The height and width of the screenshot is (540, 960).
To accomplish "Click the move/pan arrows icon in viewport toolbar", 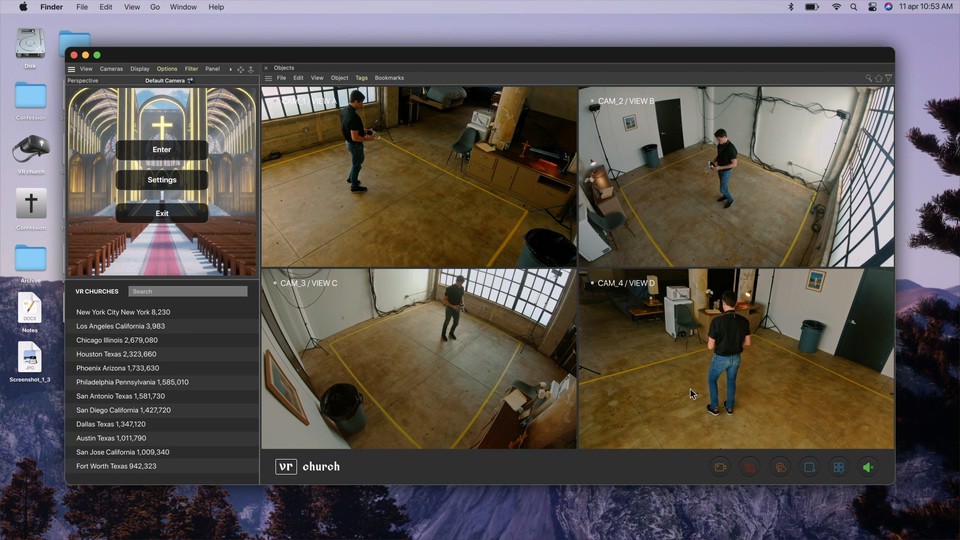I will [x=241, y=69].
